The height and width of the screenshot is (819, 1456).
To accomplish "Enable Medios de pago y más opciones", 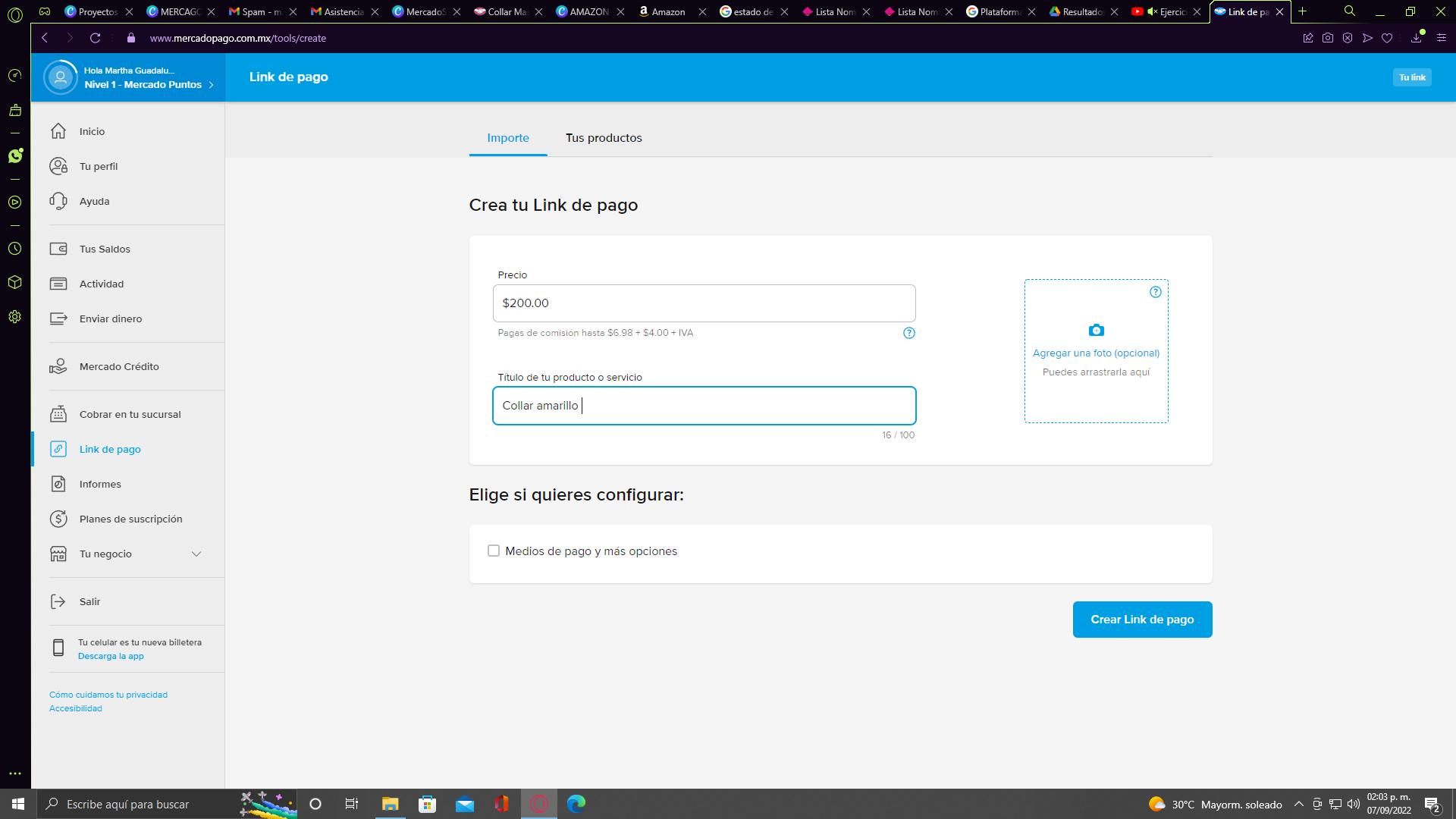I will (494, 551).
